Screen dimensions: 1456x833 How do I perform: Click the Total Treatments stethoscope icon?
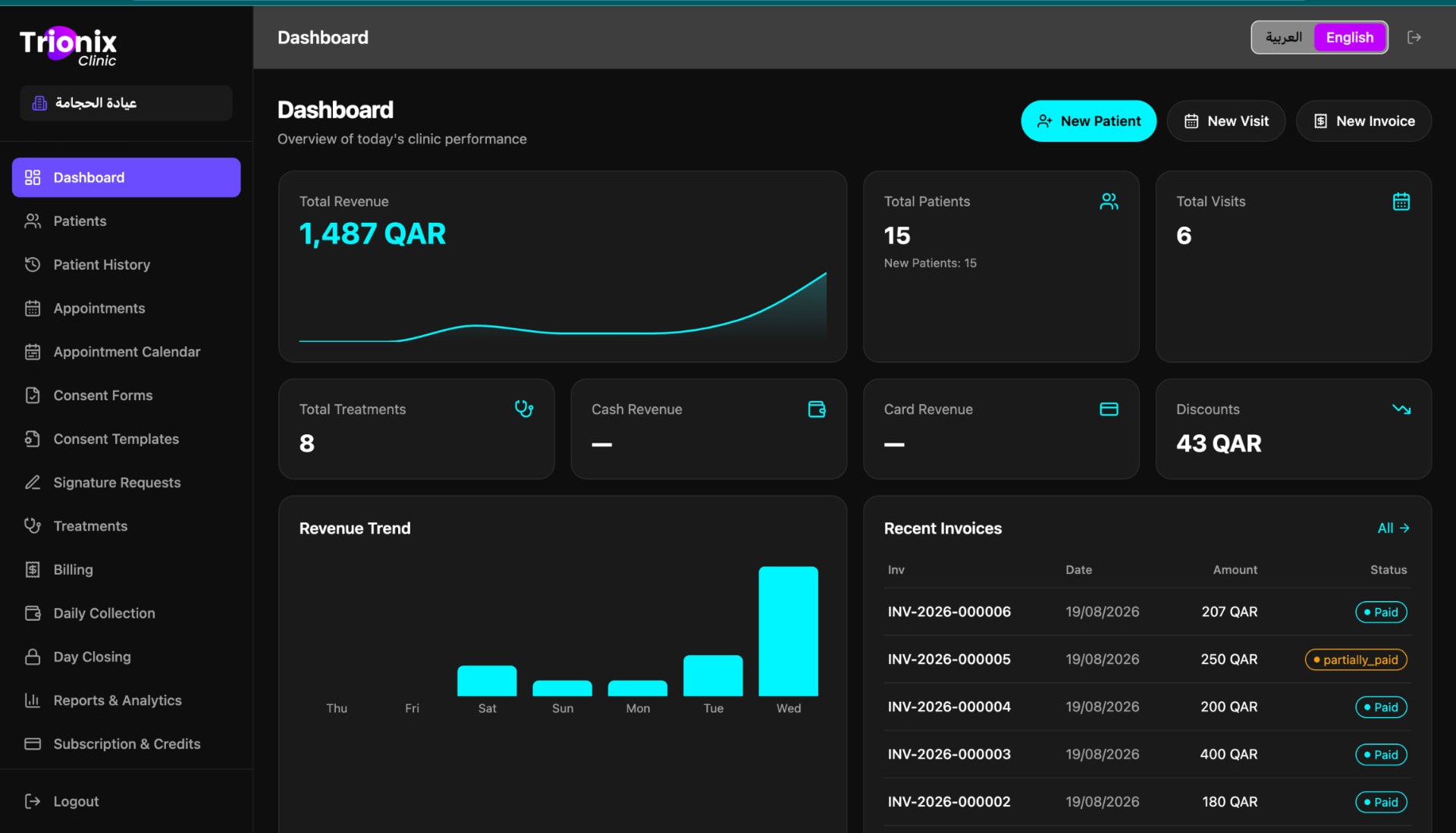[524, 409]
